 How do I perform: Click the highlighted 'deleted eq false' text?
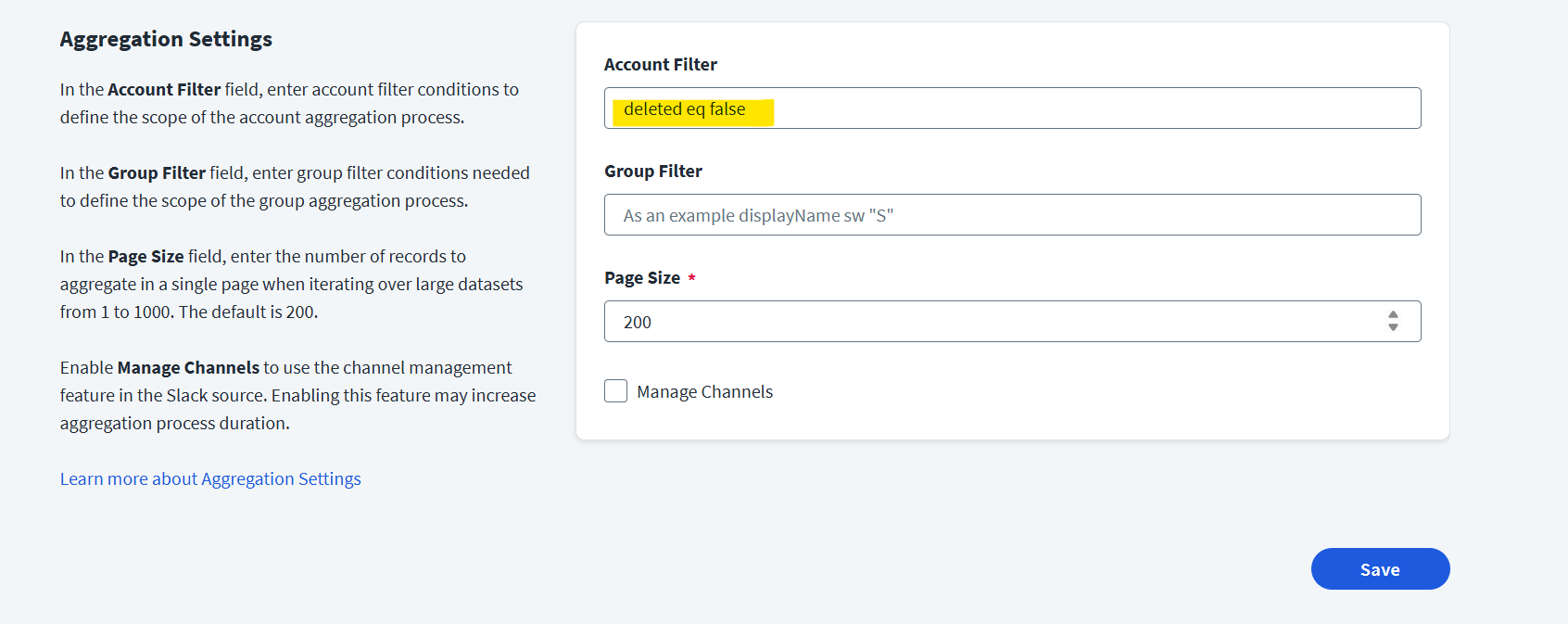(x=684, y=109)
